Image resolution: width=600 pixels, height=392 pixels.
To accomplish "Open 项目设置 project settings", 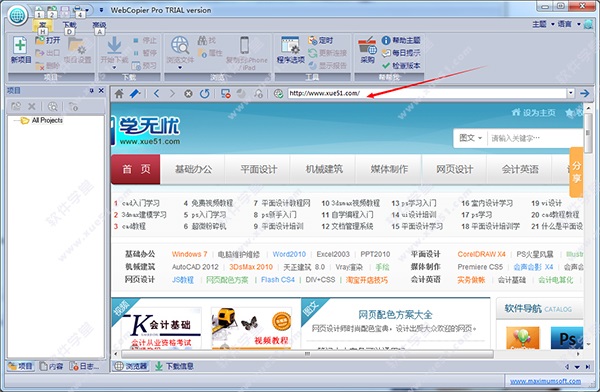I will pos(78,50).
